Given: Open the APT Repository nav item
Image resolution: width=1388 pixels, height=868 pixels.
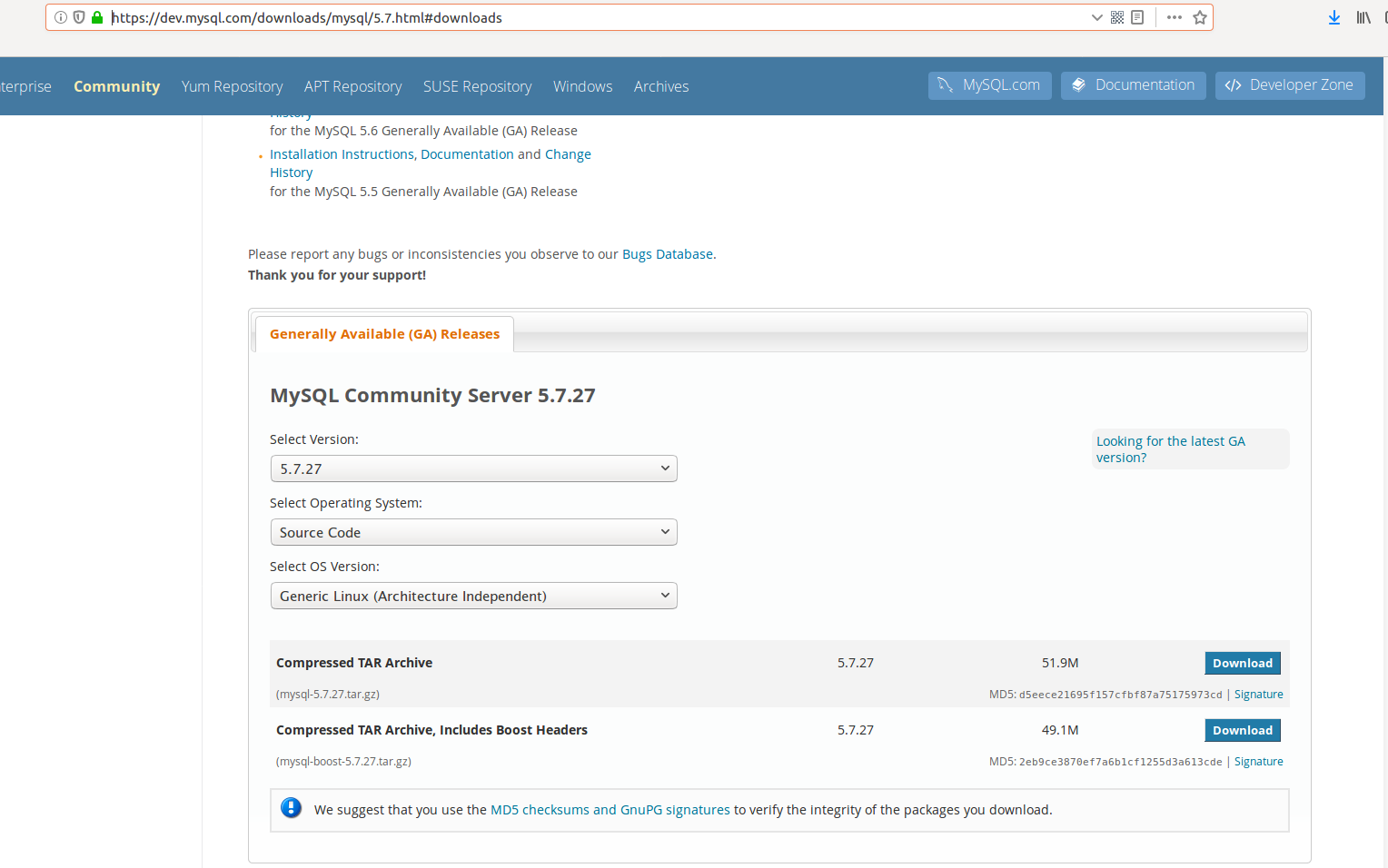Looking at the screenshot, I should [352, 86].
